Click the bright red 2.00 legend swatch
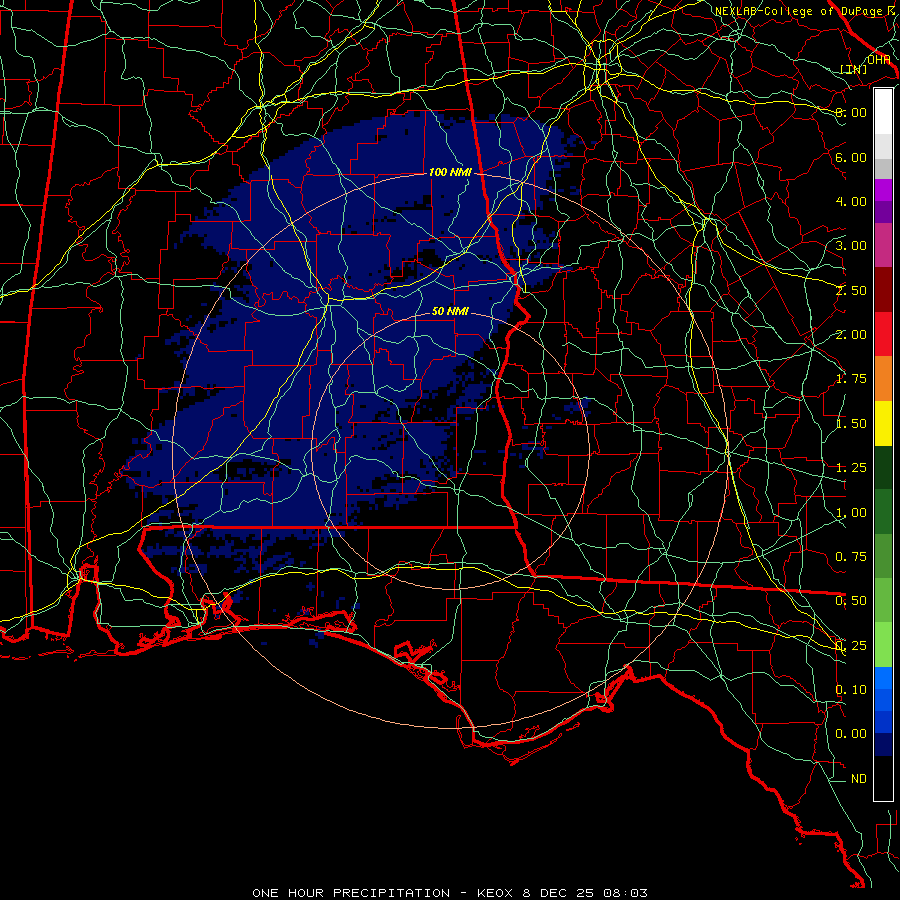 point(883,334)
